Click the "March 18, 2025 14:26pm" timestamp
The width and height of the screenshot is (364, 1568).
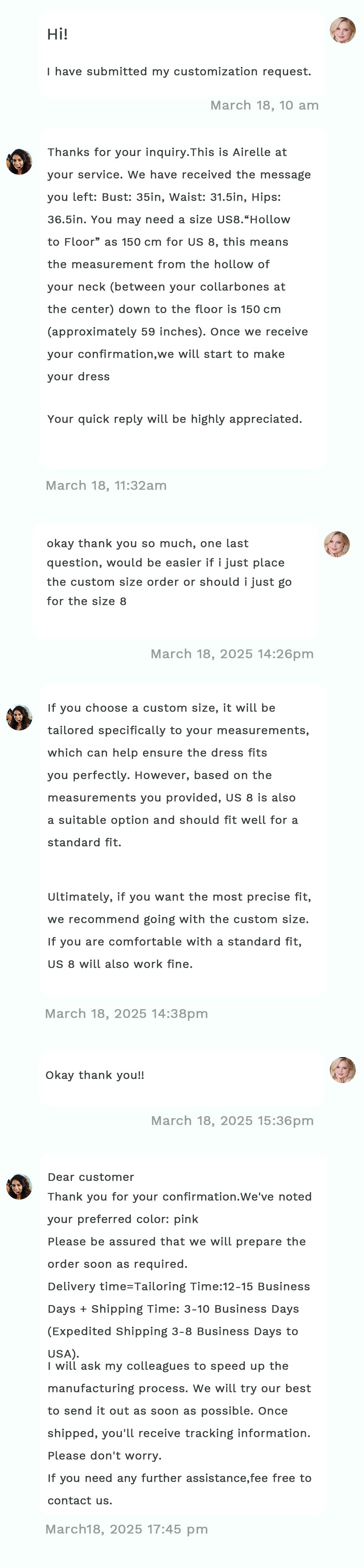[232, 654]
